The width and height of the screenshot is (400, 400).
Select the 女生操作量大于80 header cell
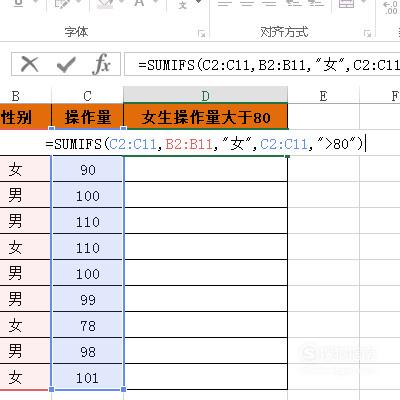tap(206, 117)
